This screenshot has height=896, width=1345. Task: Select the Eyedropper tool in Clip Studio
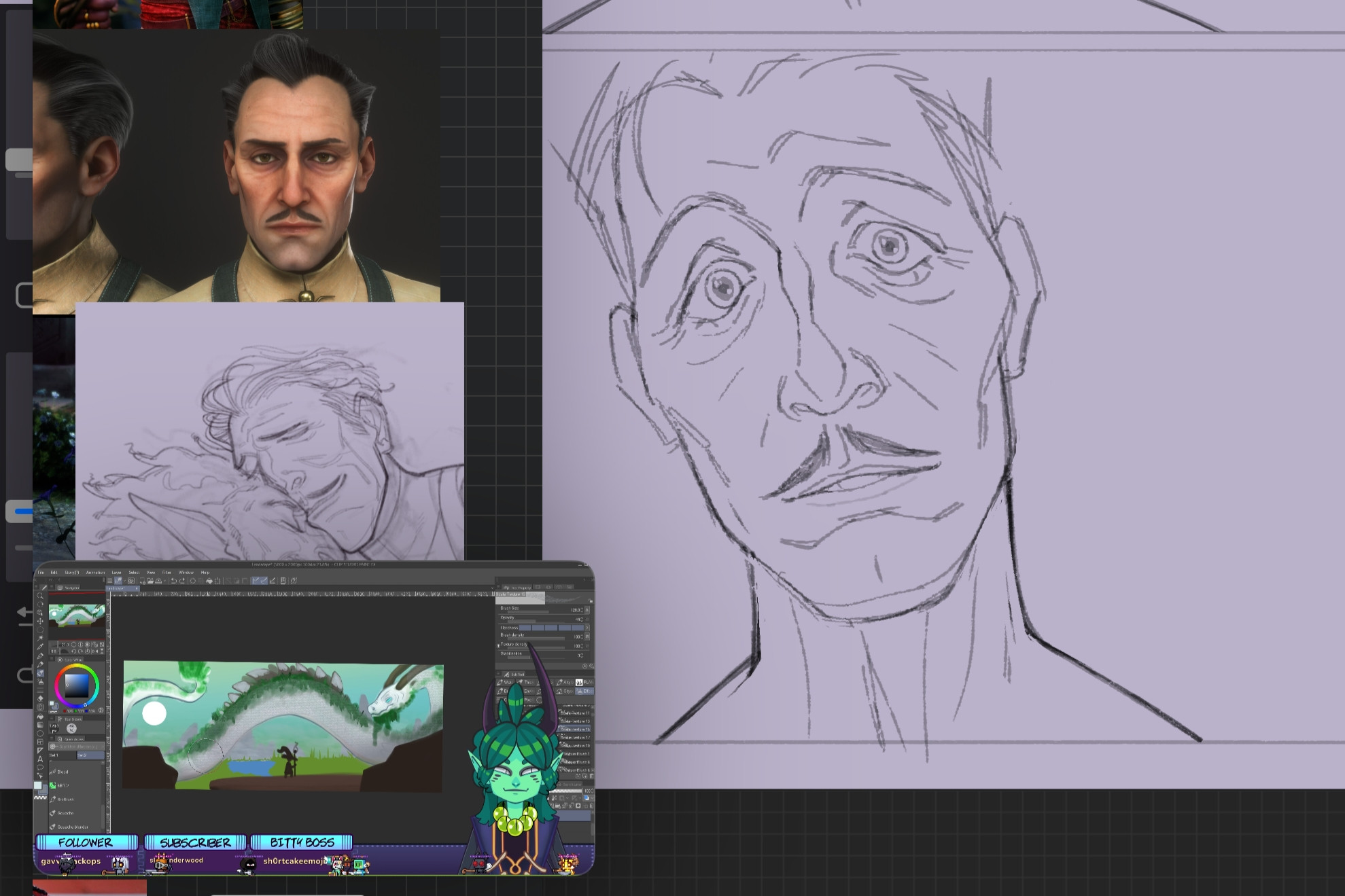[x=40, y=647]
